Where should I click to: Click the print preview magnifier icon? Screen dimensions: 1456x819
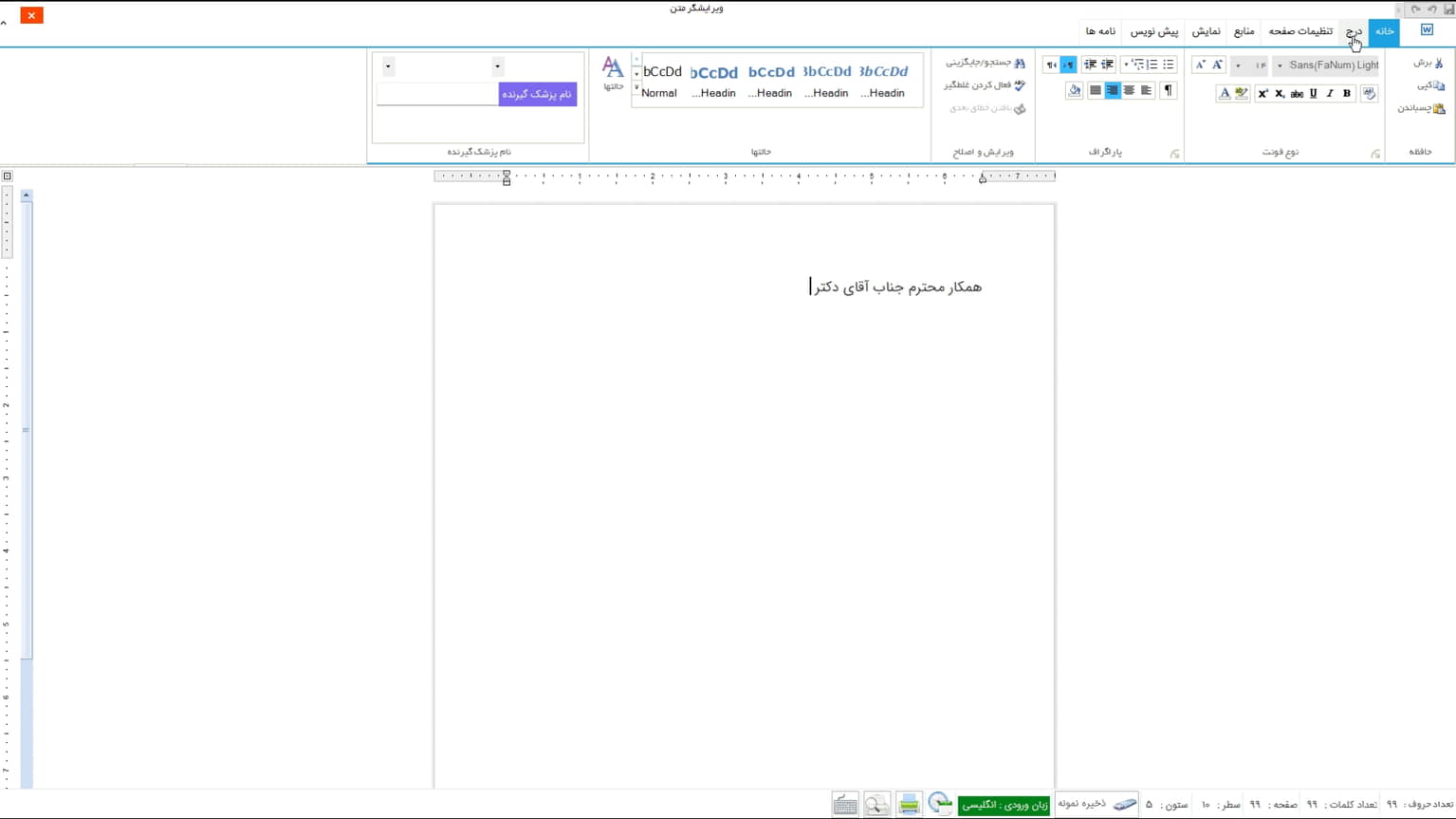point(877,805)
